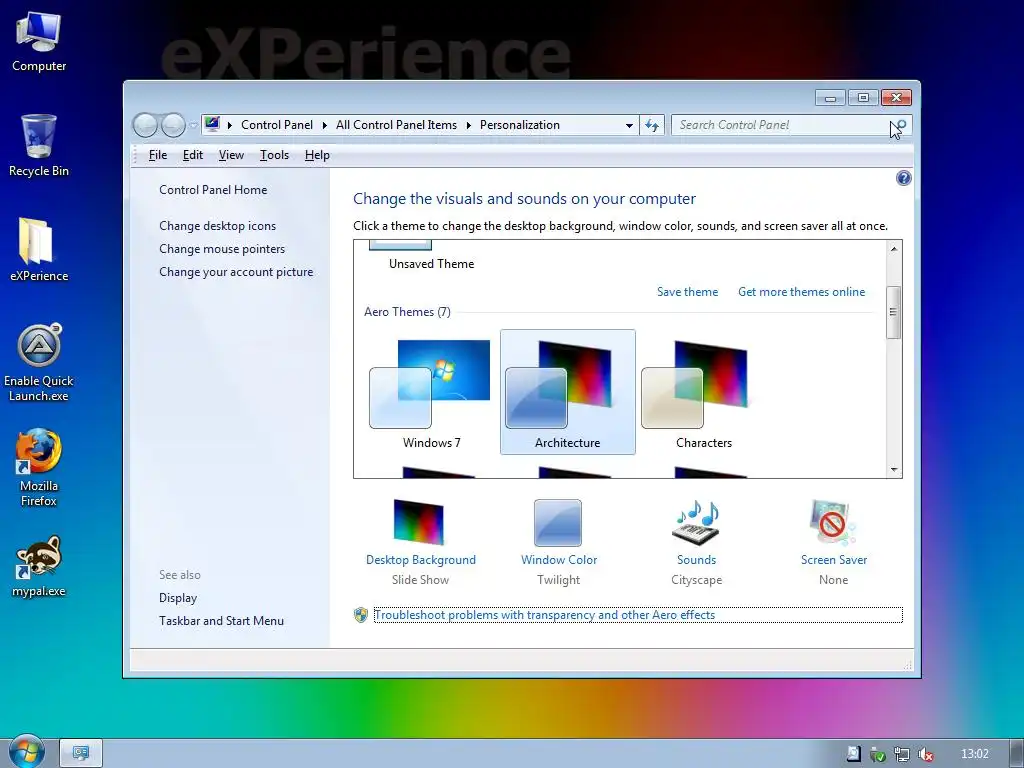Open Troubleshoot problems with transparency link
The width and height of the screenshot is (1024, 768).
pos(544,615)
